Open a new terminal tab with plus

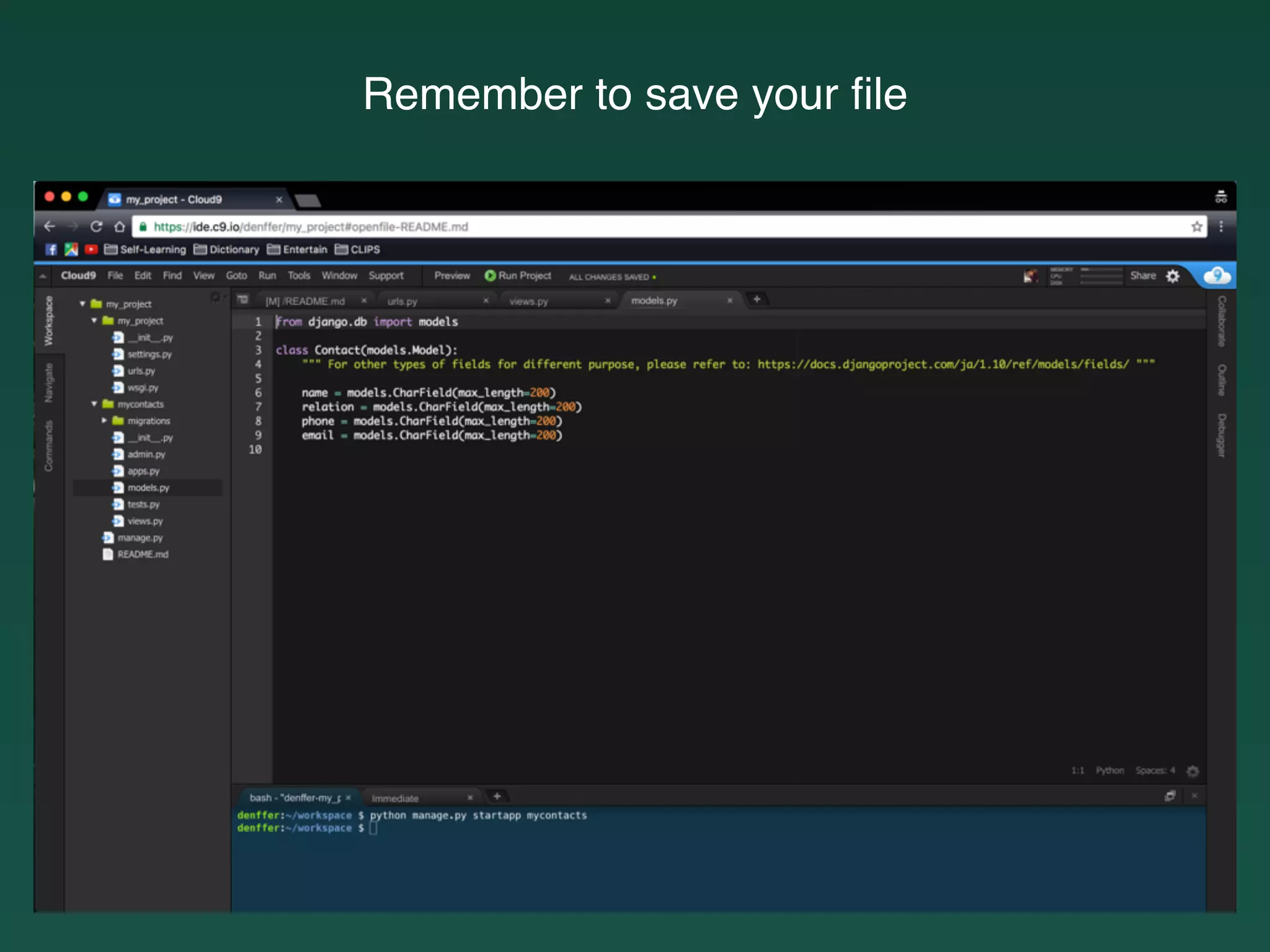[x=497, y=796]
